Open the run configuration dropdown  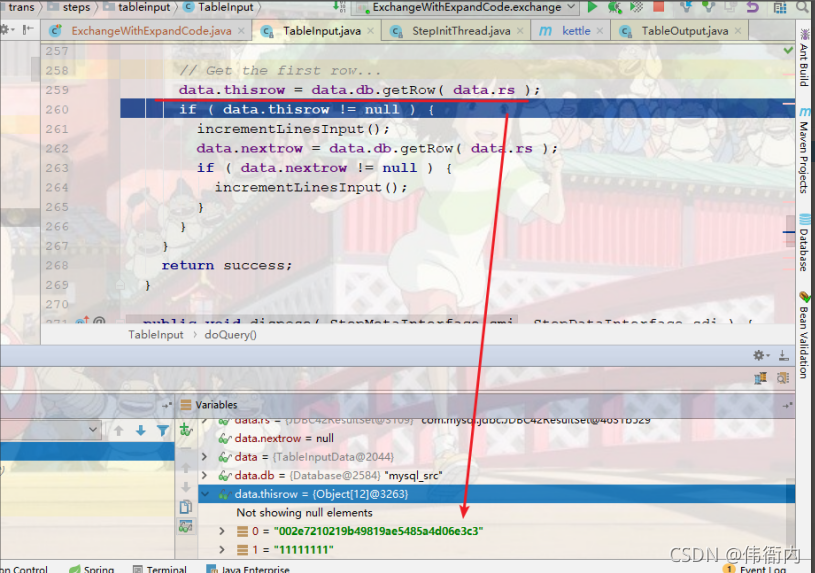coord(572,7)
